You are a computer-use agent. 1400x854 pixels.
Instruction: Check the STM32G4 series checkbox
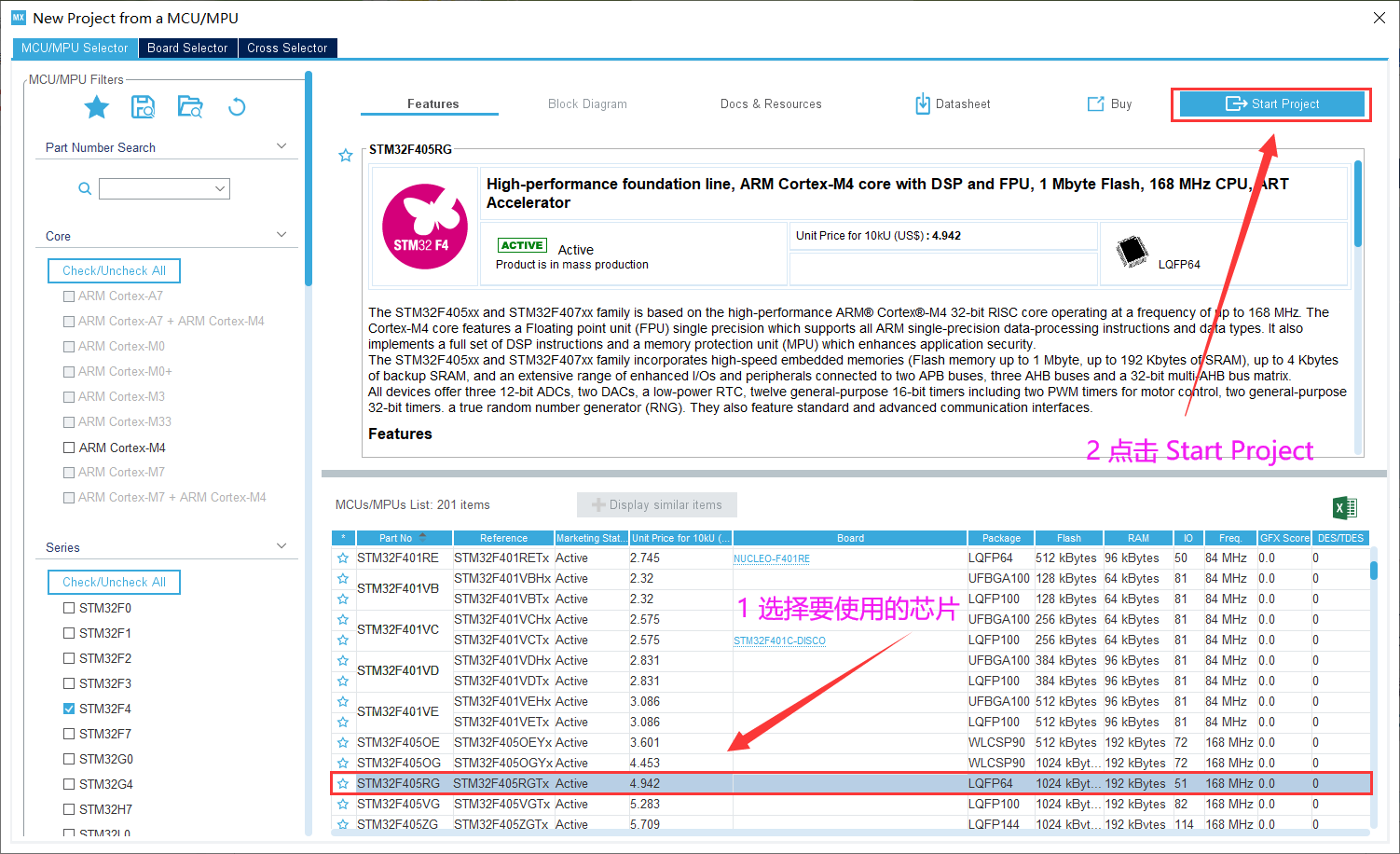pyautogui.click(x=69, y=784)
